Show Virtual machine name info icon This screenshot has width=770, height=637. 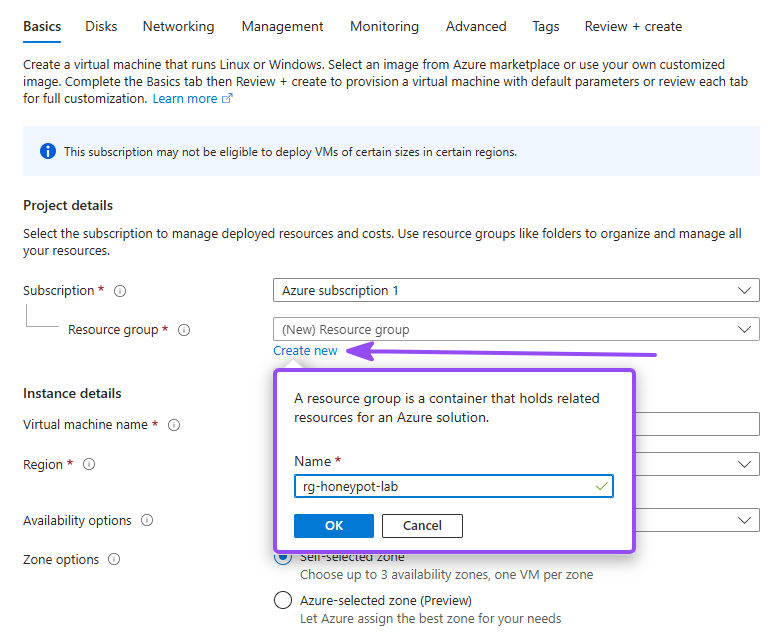tap(174, 425)
